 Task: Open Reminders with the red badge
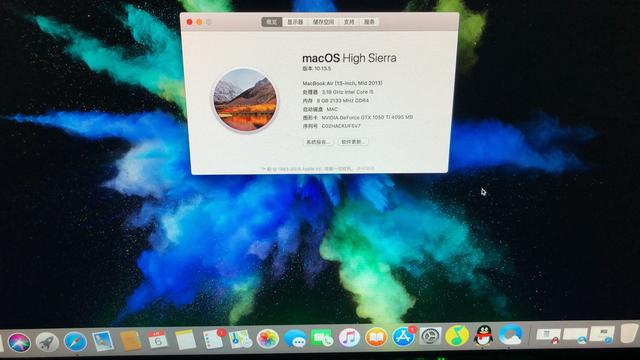pos(213,339)
